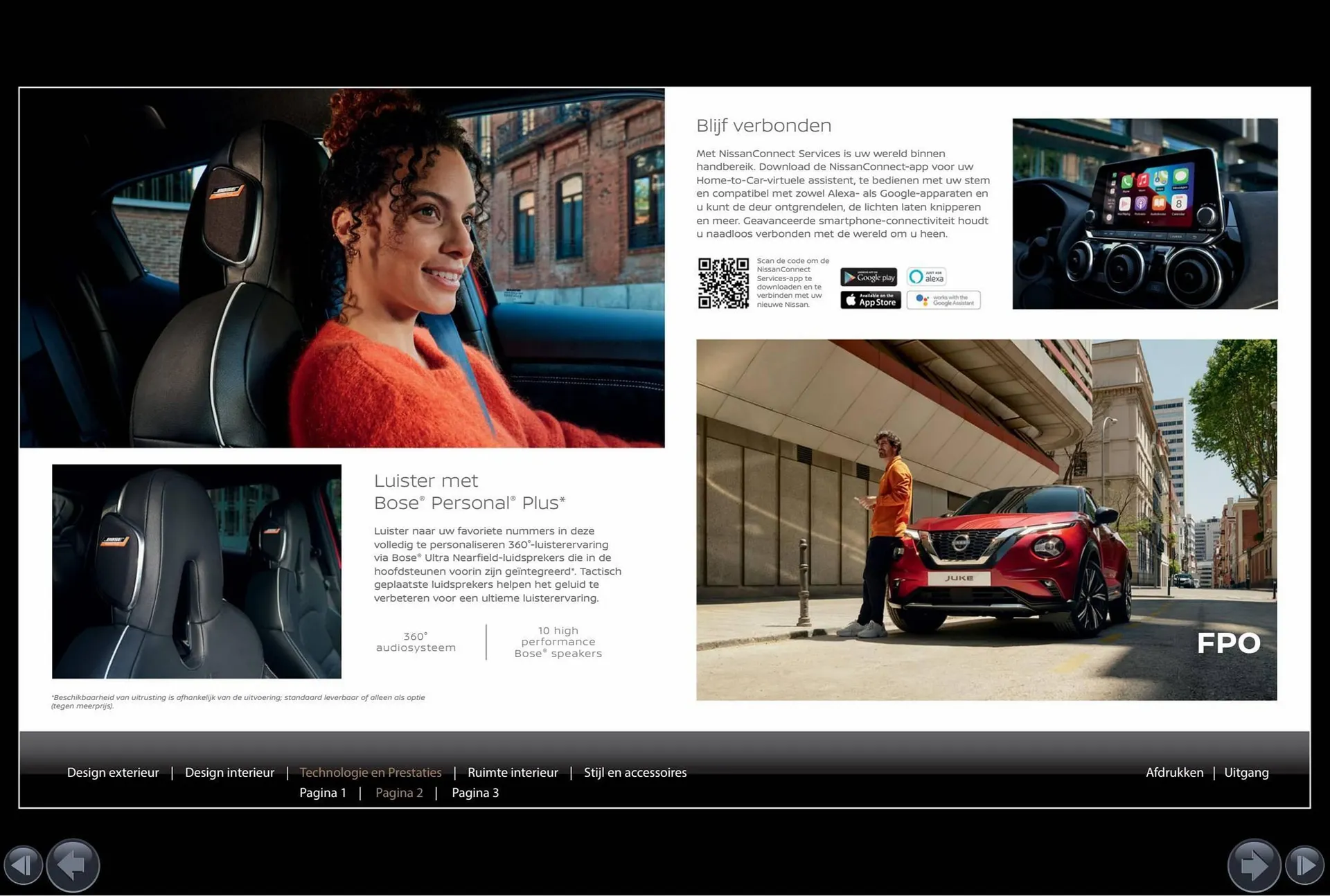The width and height of the screenshot is (1330, 896).
Task: Open the Design exterieur section
Action: 113,772
